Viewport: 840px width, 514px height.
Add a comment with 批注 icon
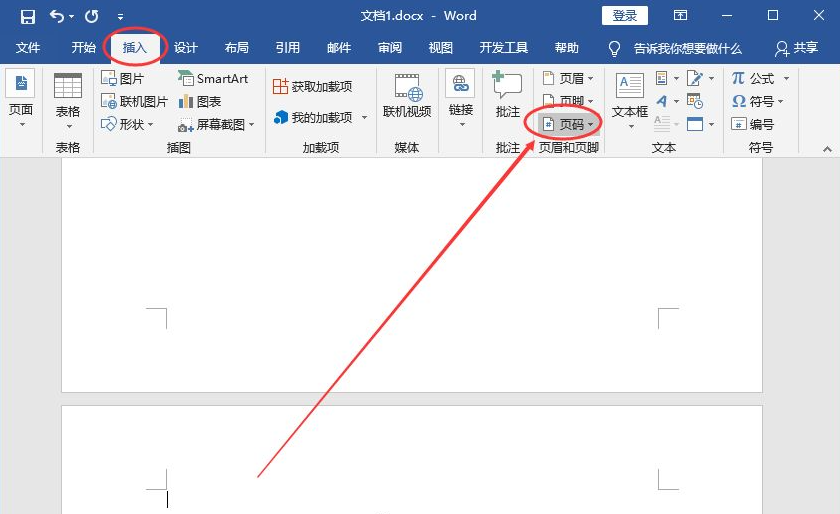[x=508, y=95]
